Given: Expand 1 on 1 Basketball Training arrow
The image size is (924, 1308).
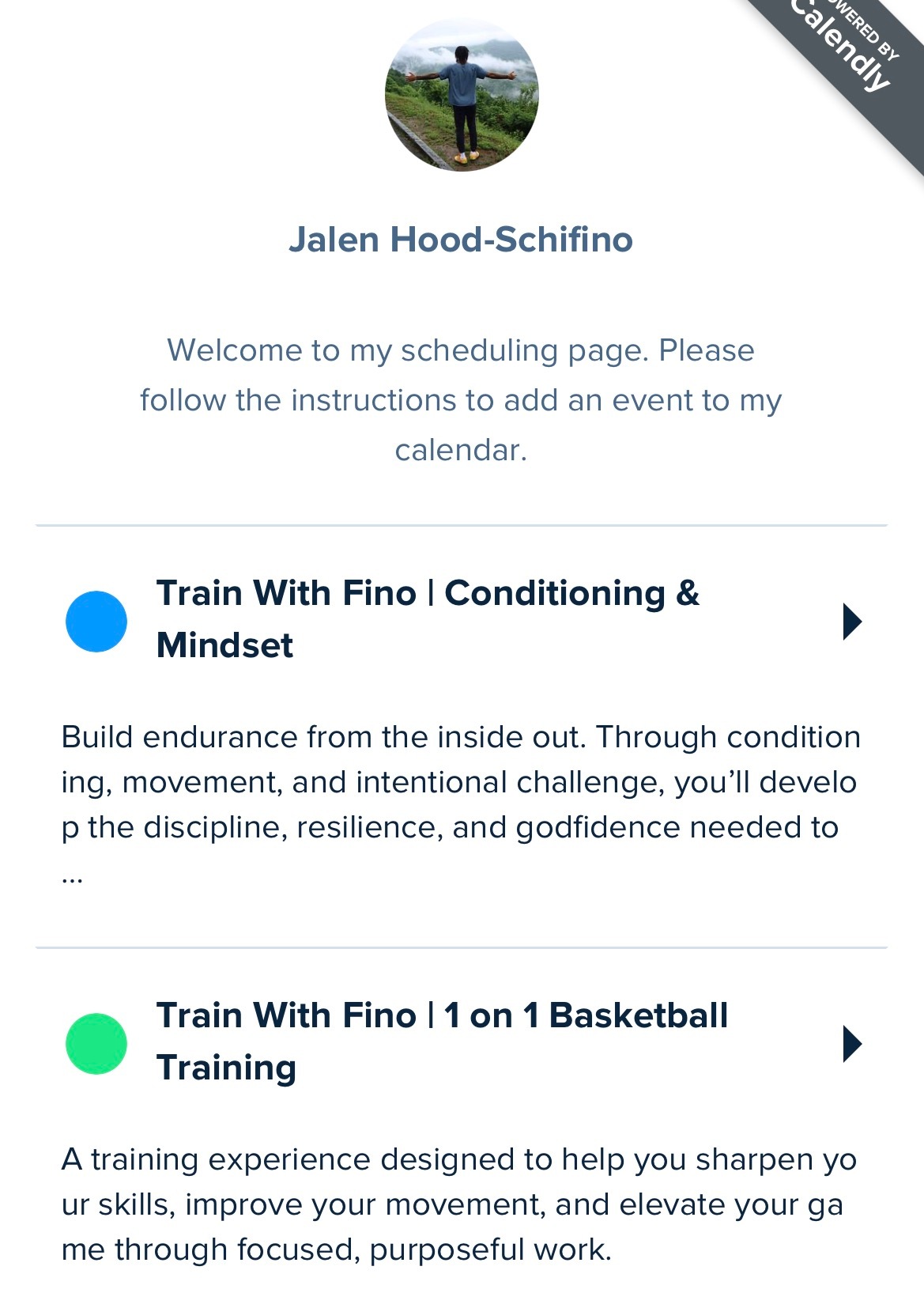Looking at the screenshot, I should 852,1044.
